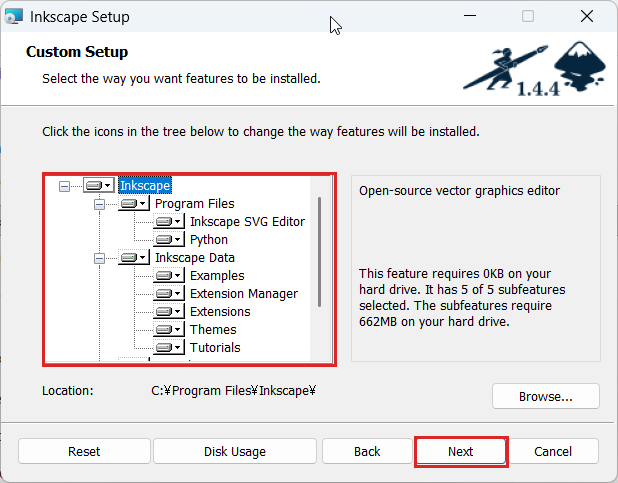Proceed with the Next button
The height and width of the screenshot is (483, 618).
[461, 451]
